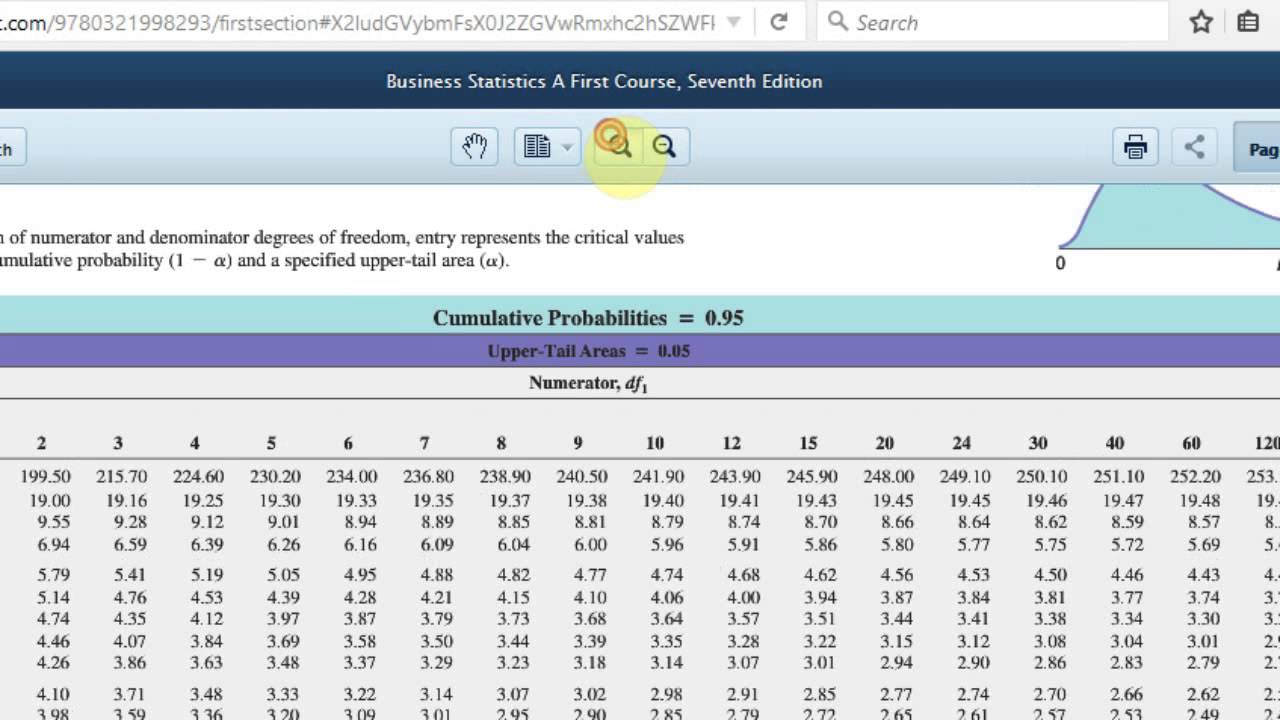The width and height of the screenshot is (1280, 720).
Task: Click column header 10
Action: [x=654, y=443]
